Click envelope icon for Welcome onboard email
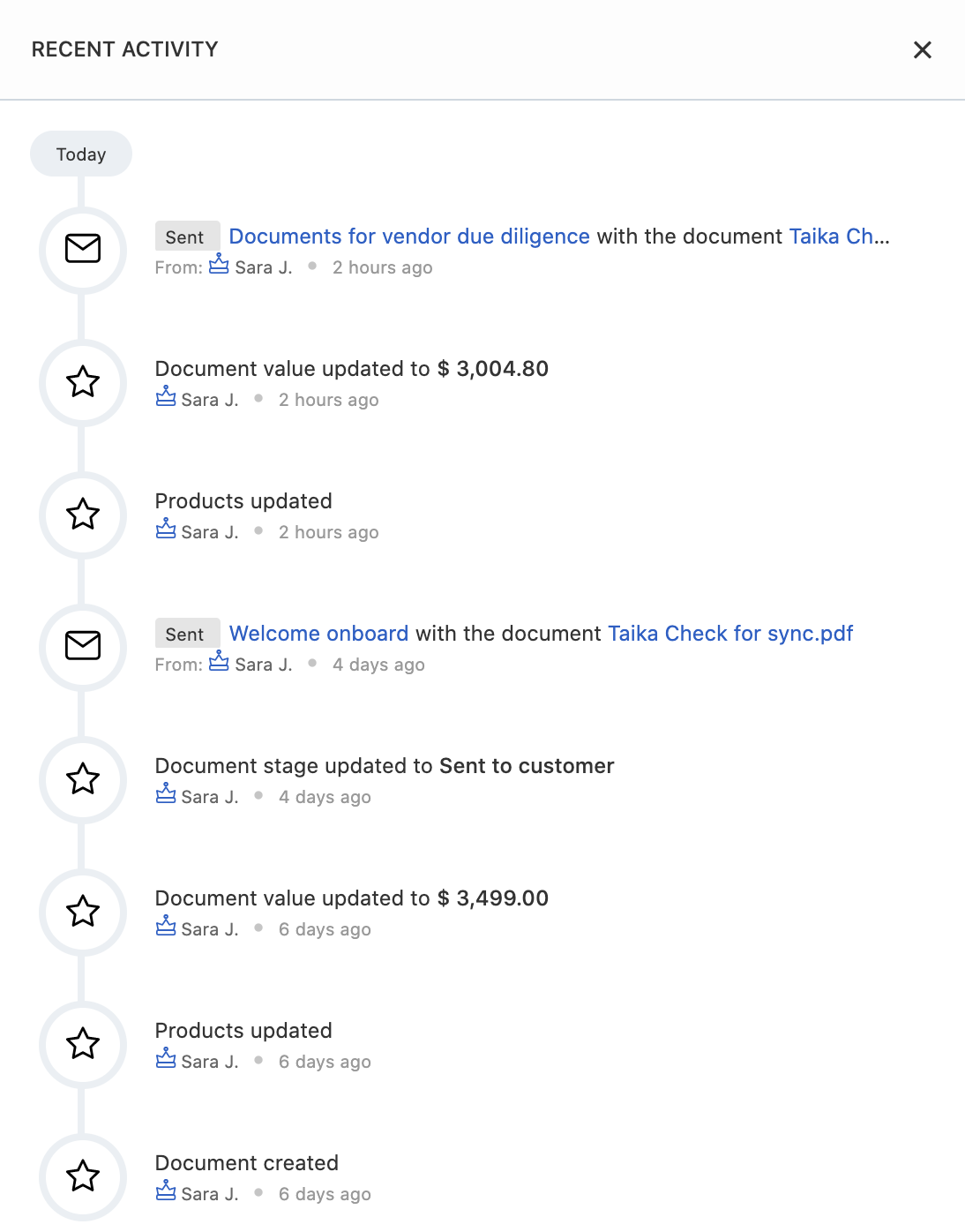This screenshot has width=965, height=1232. click(x=83, y=646)
